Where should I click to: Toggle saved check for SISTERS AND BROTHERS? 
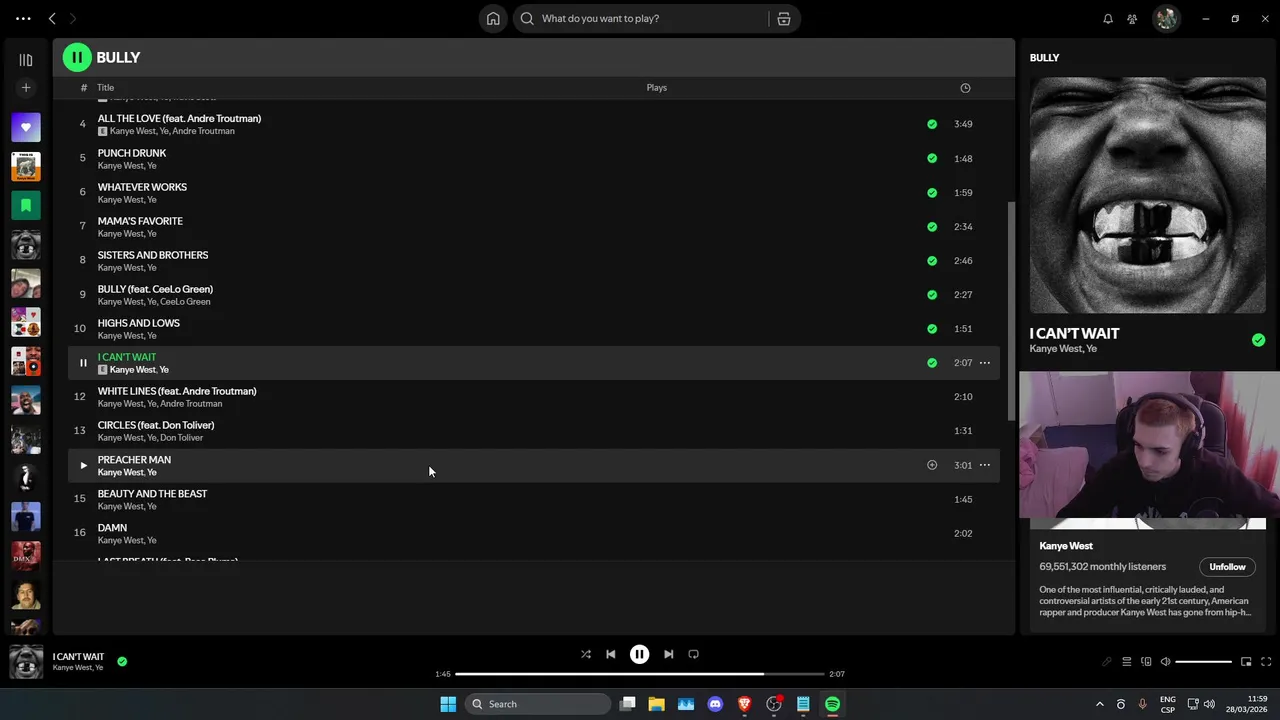932,260
